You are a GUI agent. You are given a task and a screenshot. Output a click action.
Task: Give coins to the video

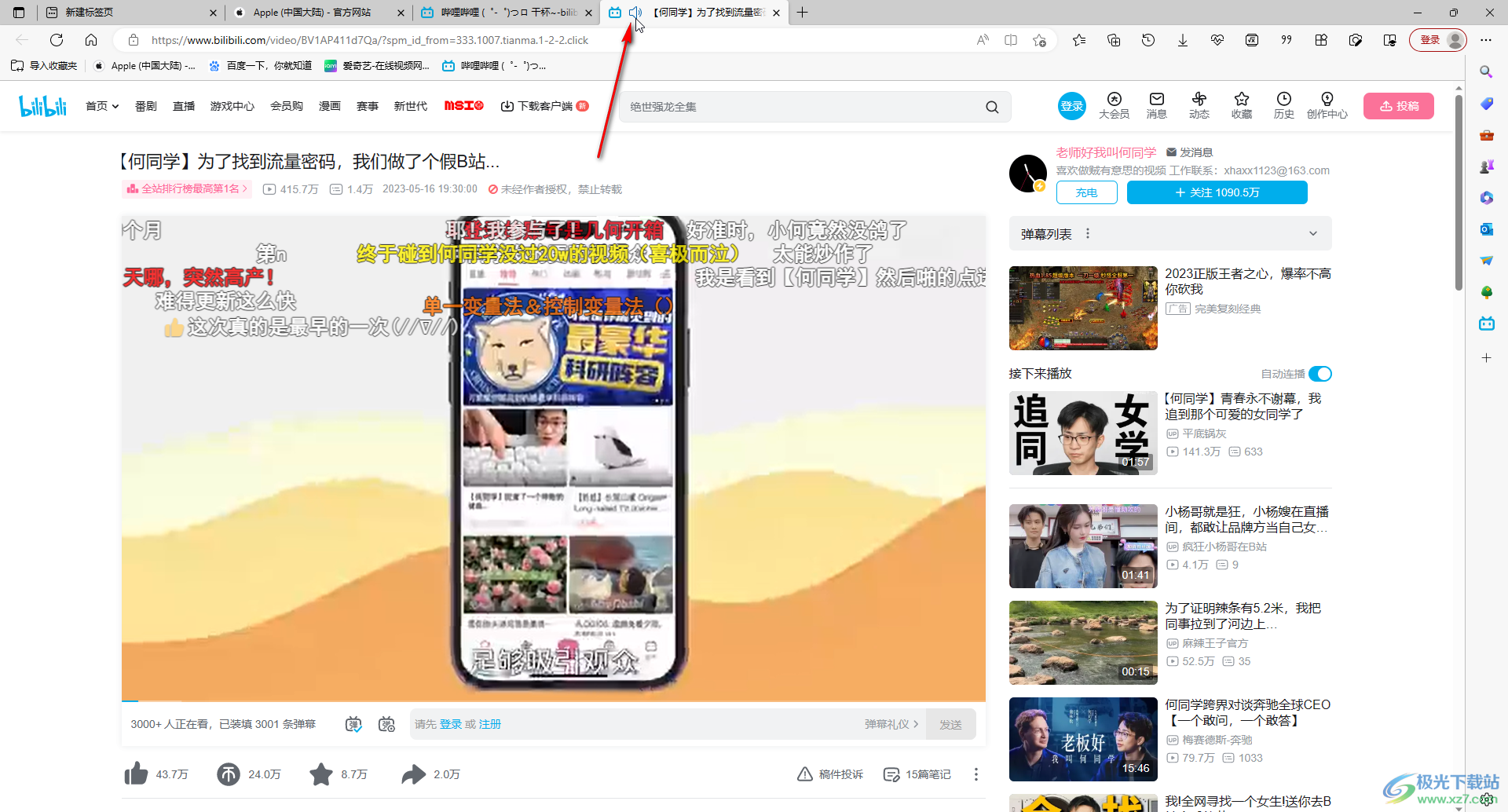coord(229,774)
